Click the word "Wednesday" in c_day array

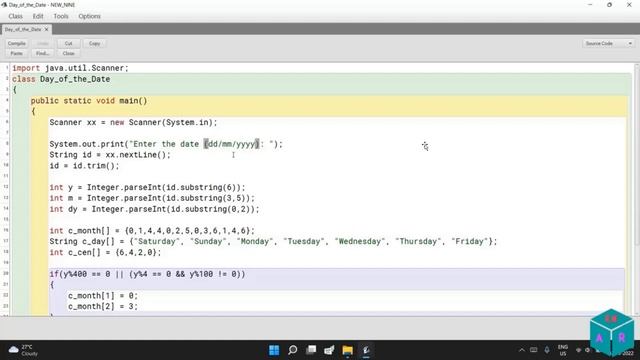pos(360,242)
